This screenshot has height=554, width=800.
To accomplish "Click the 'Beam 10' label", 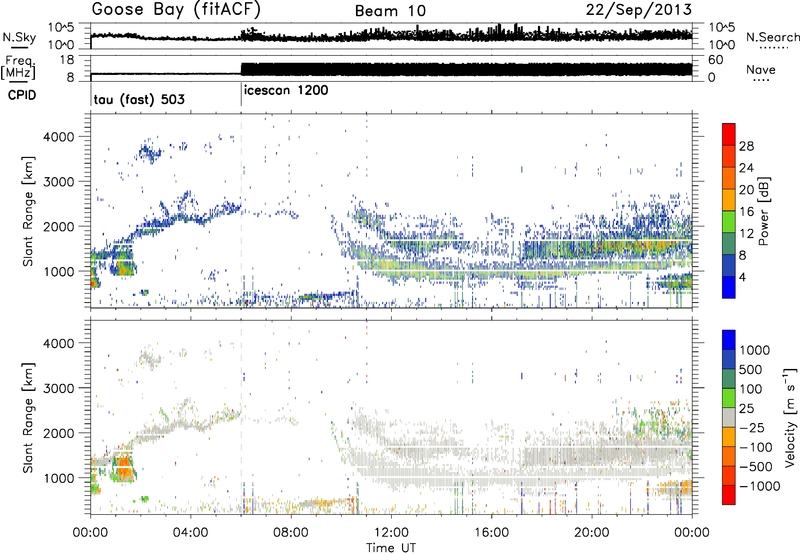I will [x=390, y=11].
